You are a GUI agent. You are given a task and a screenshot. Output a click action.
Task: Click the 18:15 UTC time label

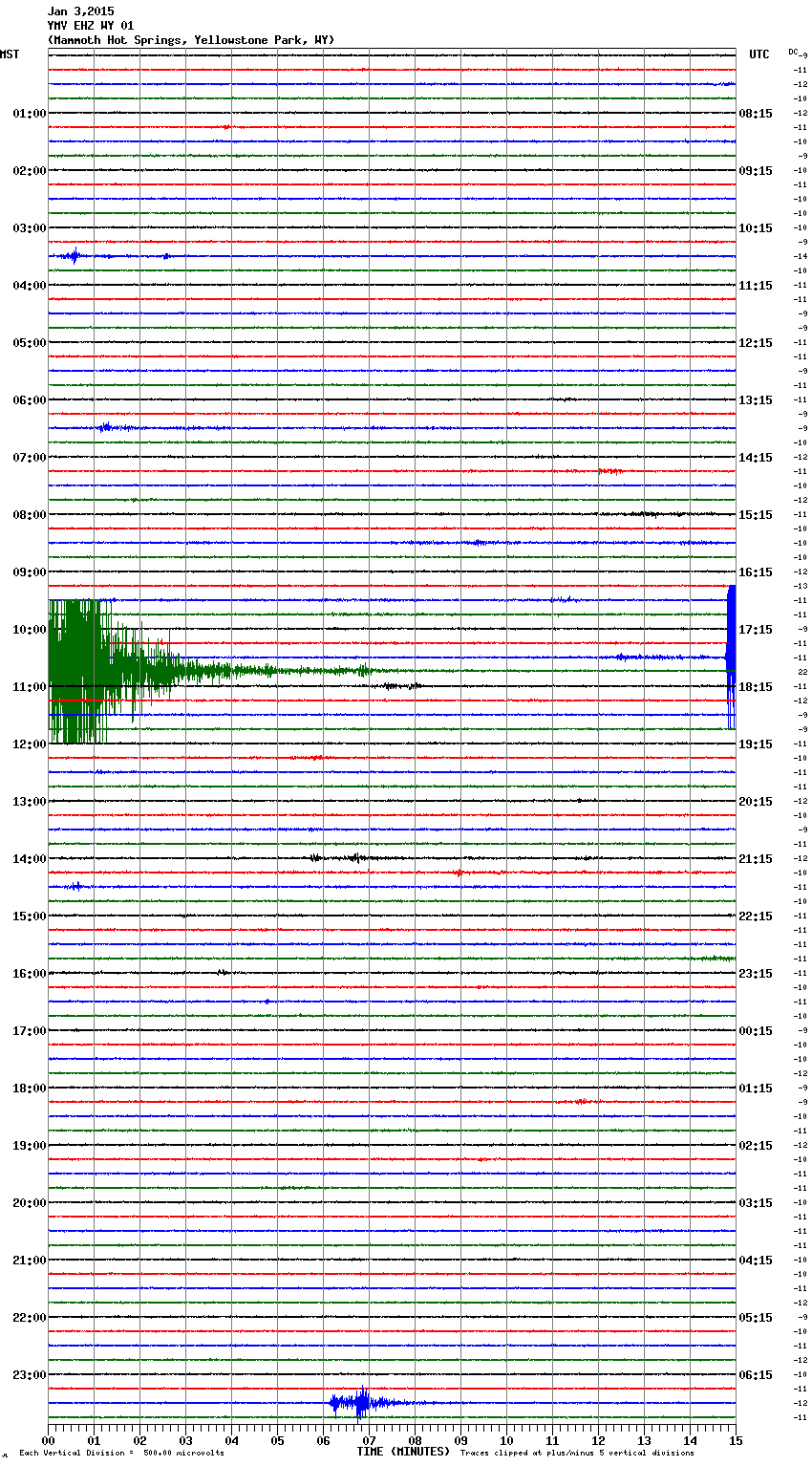tap(756, 687)
